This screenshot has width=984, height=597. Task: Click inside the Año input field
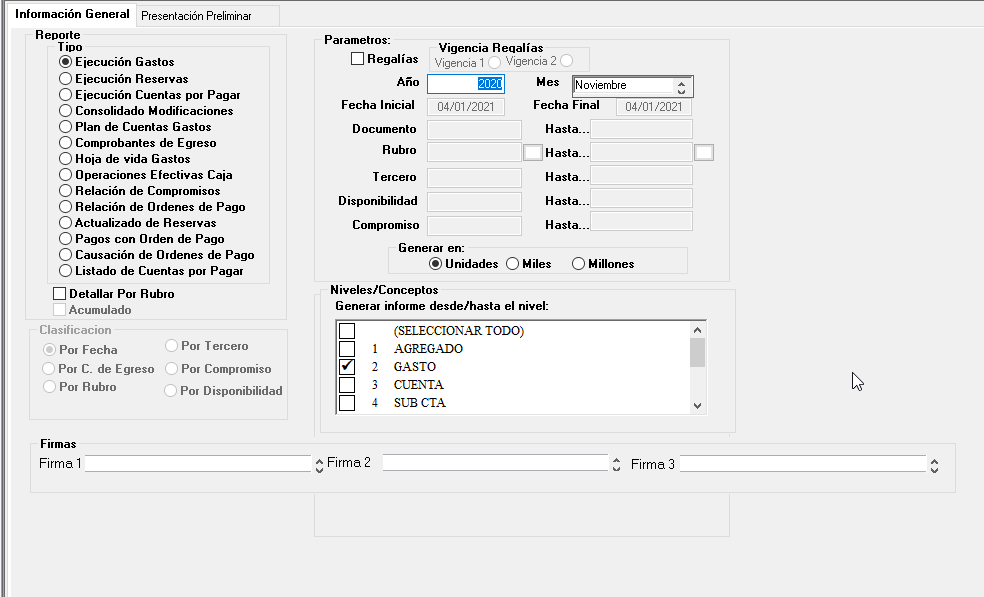tap(465, 85)
